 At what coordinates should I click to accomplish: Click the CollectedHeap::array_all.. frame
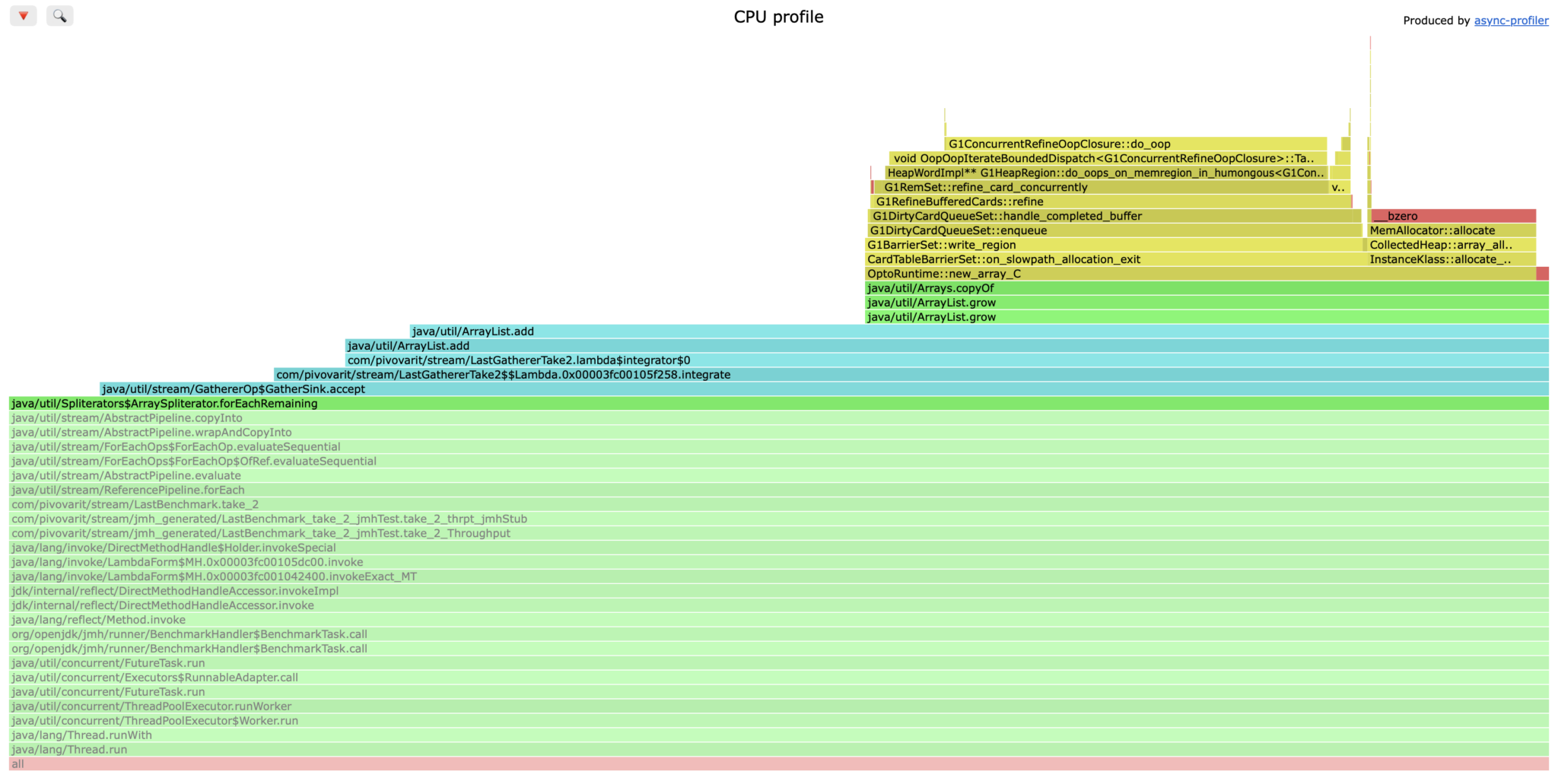[1451, 245]
